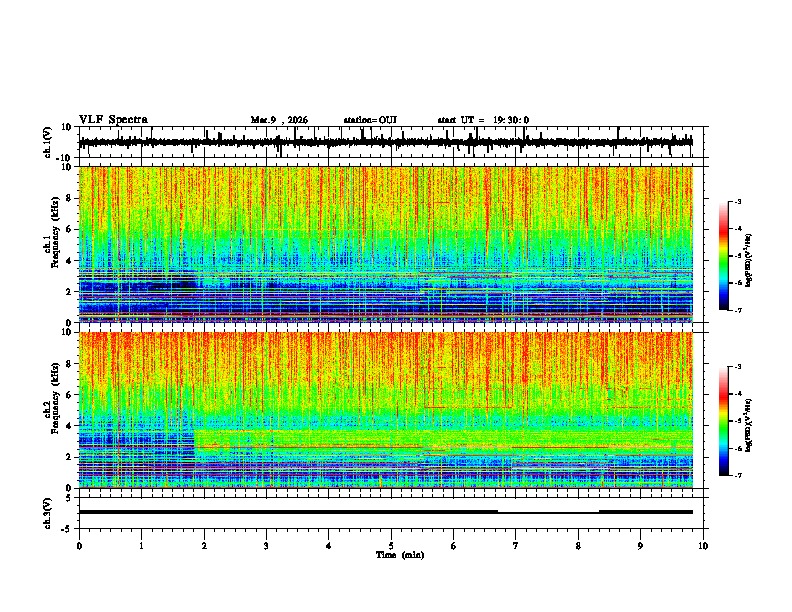792x612 pixels.
Task: Click the time axis tick label "8"
Action: point(578,546)
